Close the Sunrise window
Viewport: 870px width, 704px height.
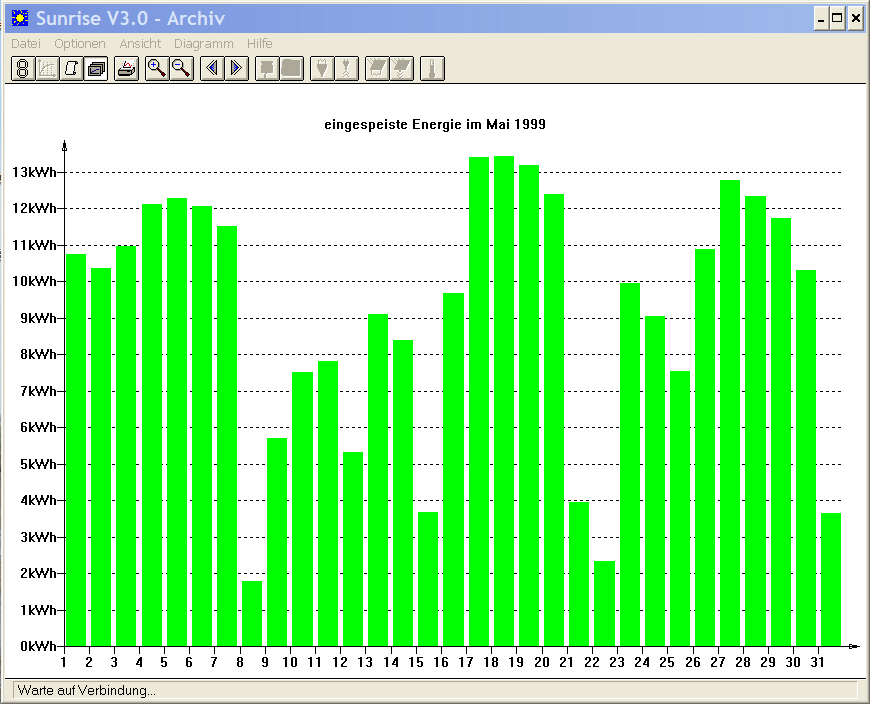click(855, 18)
